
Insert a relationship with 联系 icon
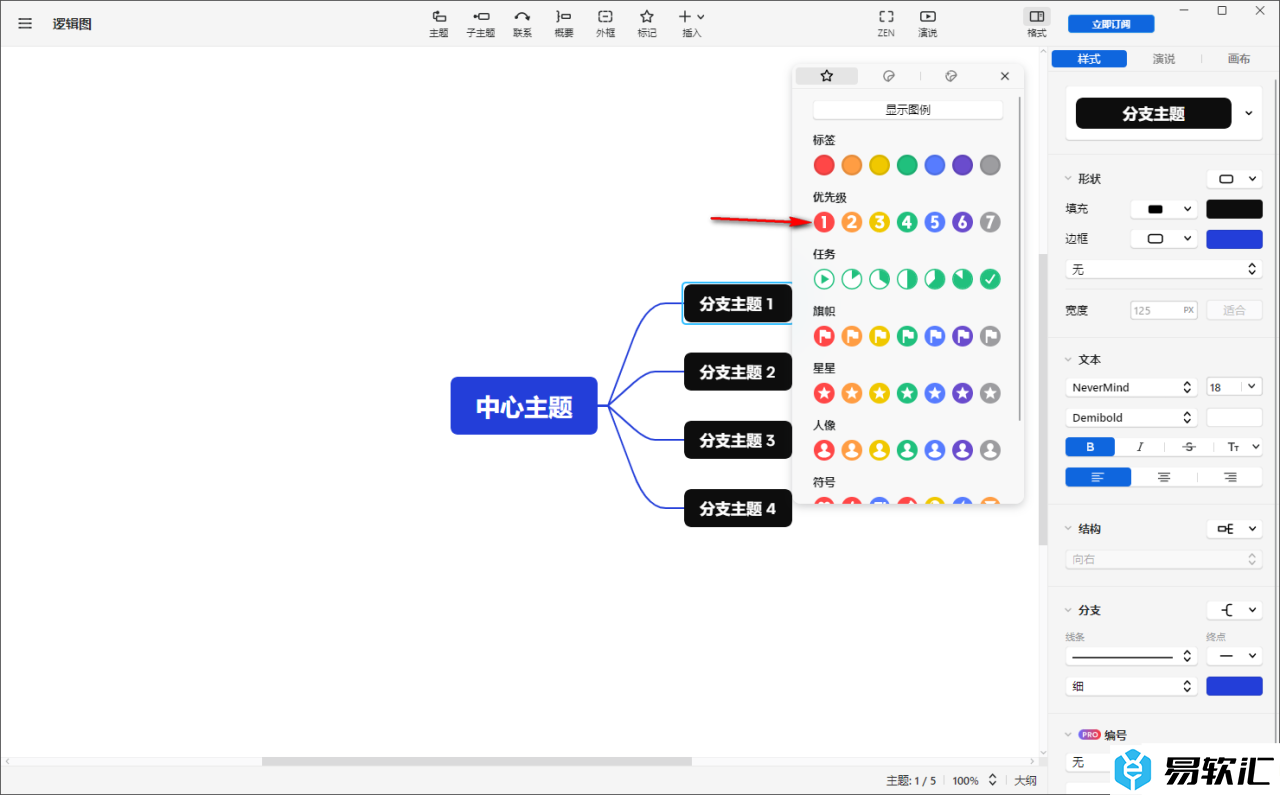pyautogui.click(x=522, y=24)
